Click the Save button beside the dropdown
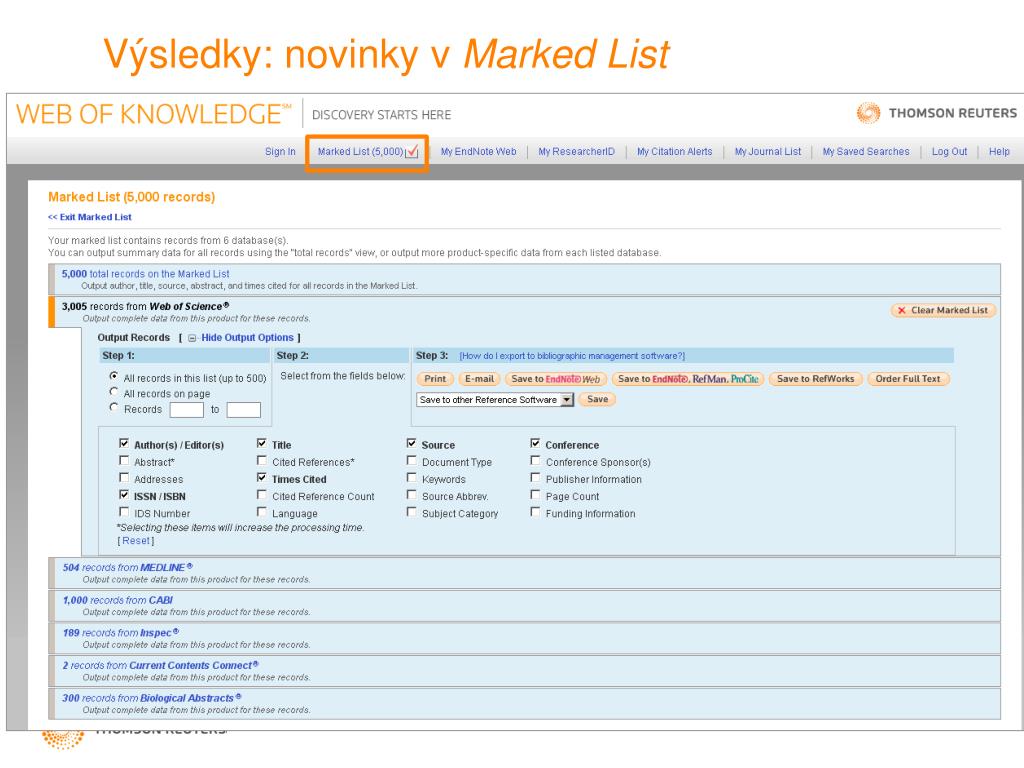The width and height of the screenshot is (1024, 768). [598, 399]
